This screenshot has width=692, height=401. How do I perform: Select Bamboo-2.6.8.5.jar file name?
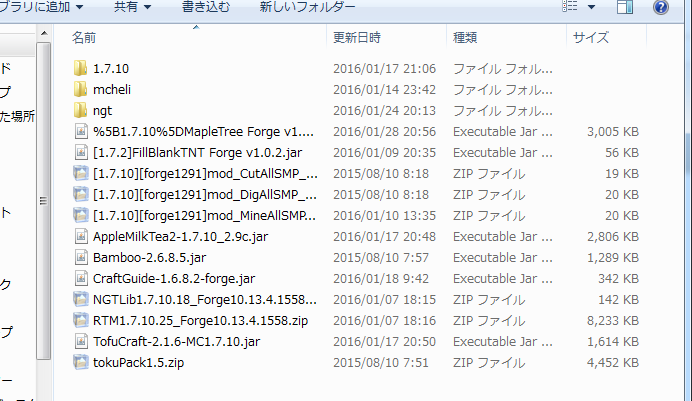point(150,258)
